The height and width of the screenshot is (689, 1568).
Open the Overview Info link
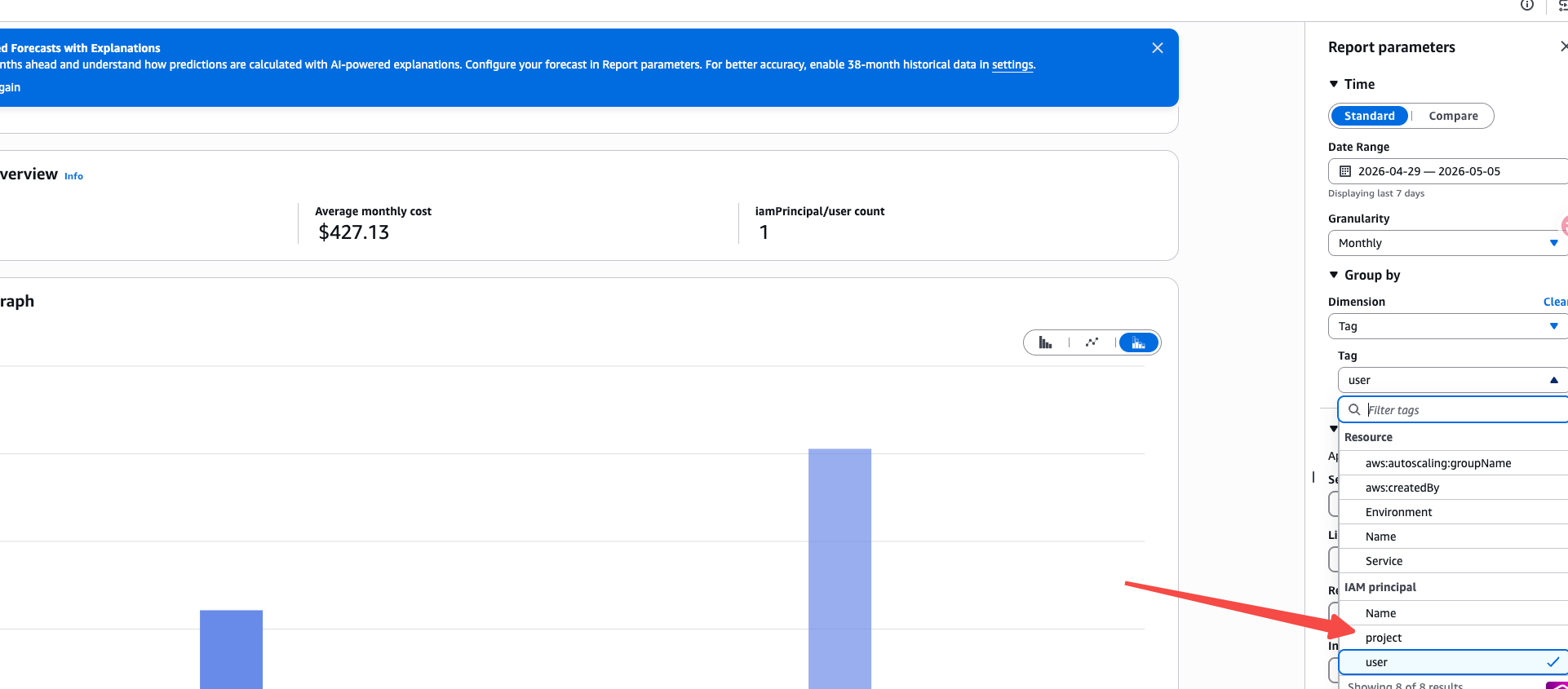coord(73,176)
